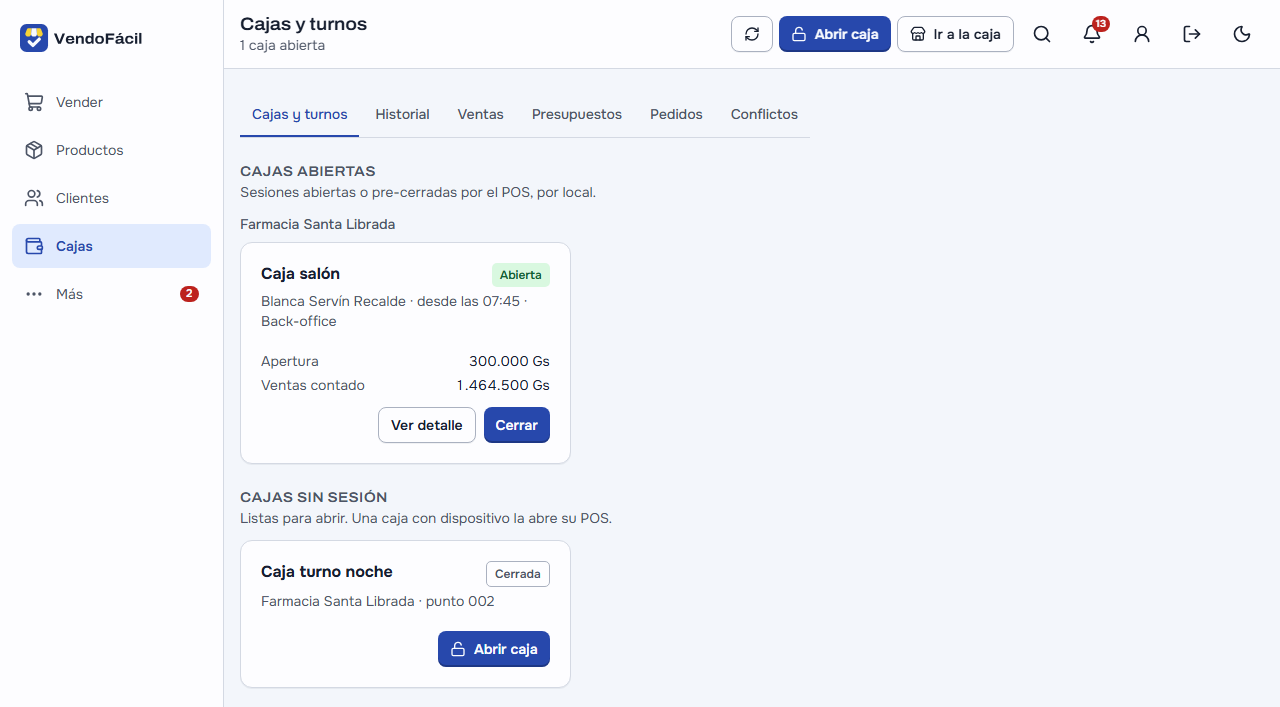Go to Clientes section
1280x707 pixels.
111,198
